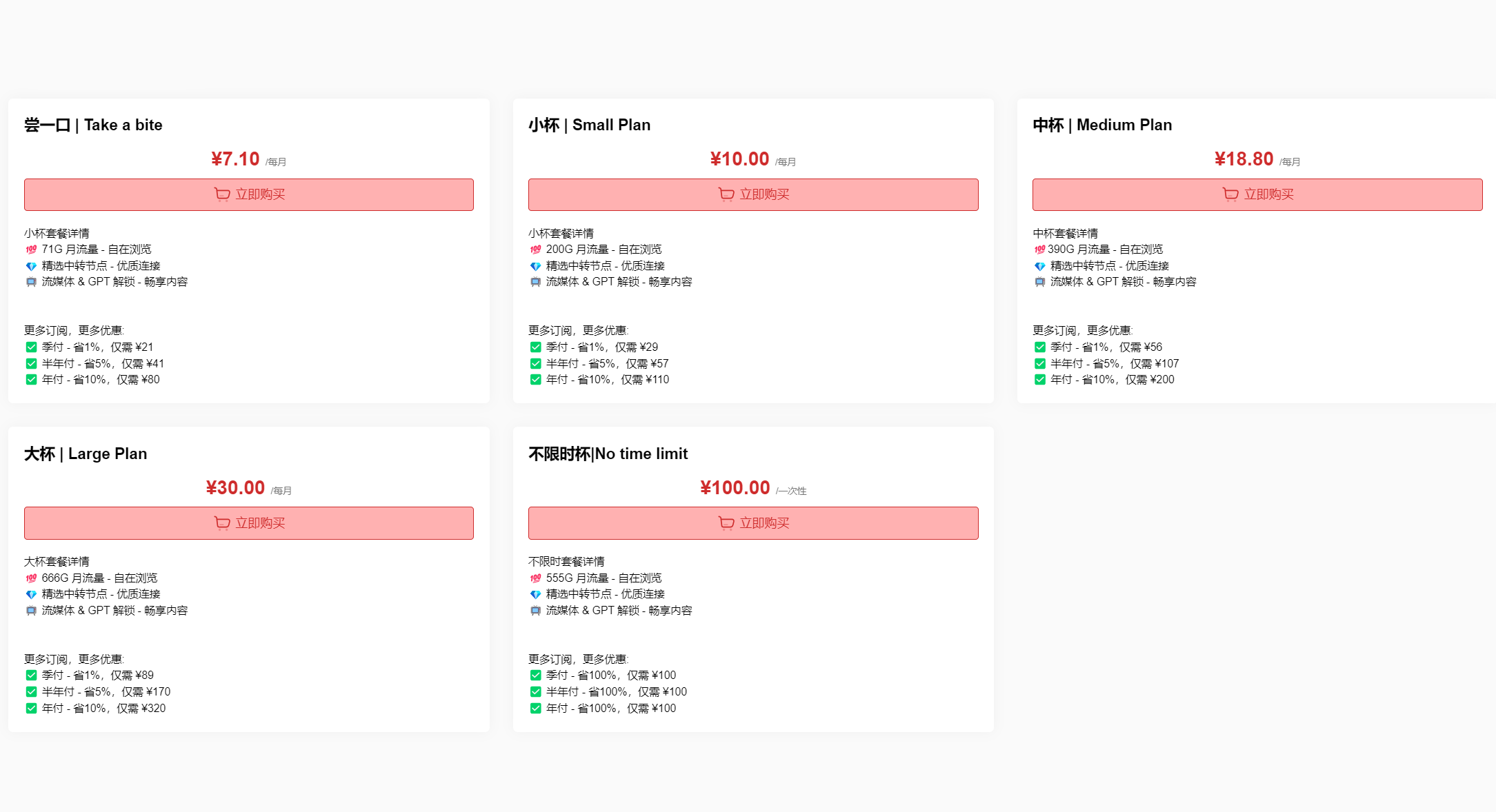Click diamond icon in No time limit details
The height and width of the screenshot is (812, 1496).
[x=535, y=594]
